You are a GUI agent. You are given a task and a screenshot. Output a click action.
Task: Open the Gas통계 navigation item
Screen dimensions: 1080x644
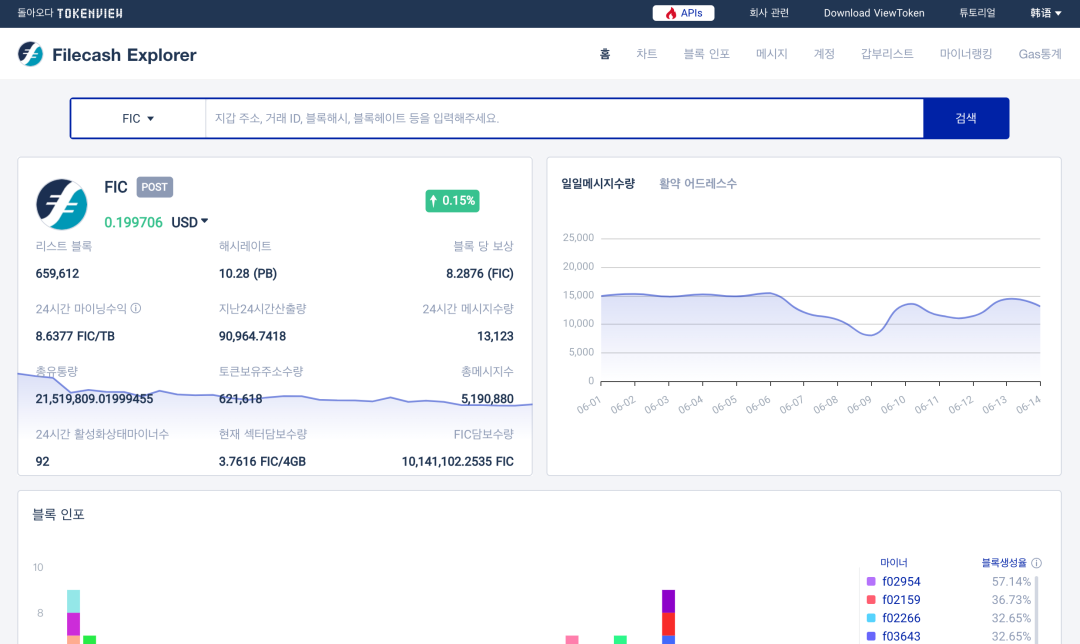1039,54
